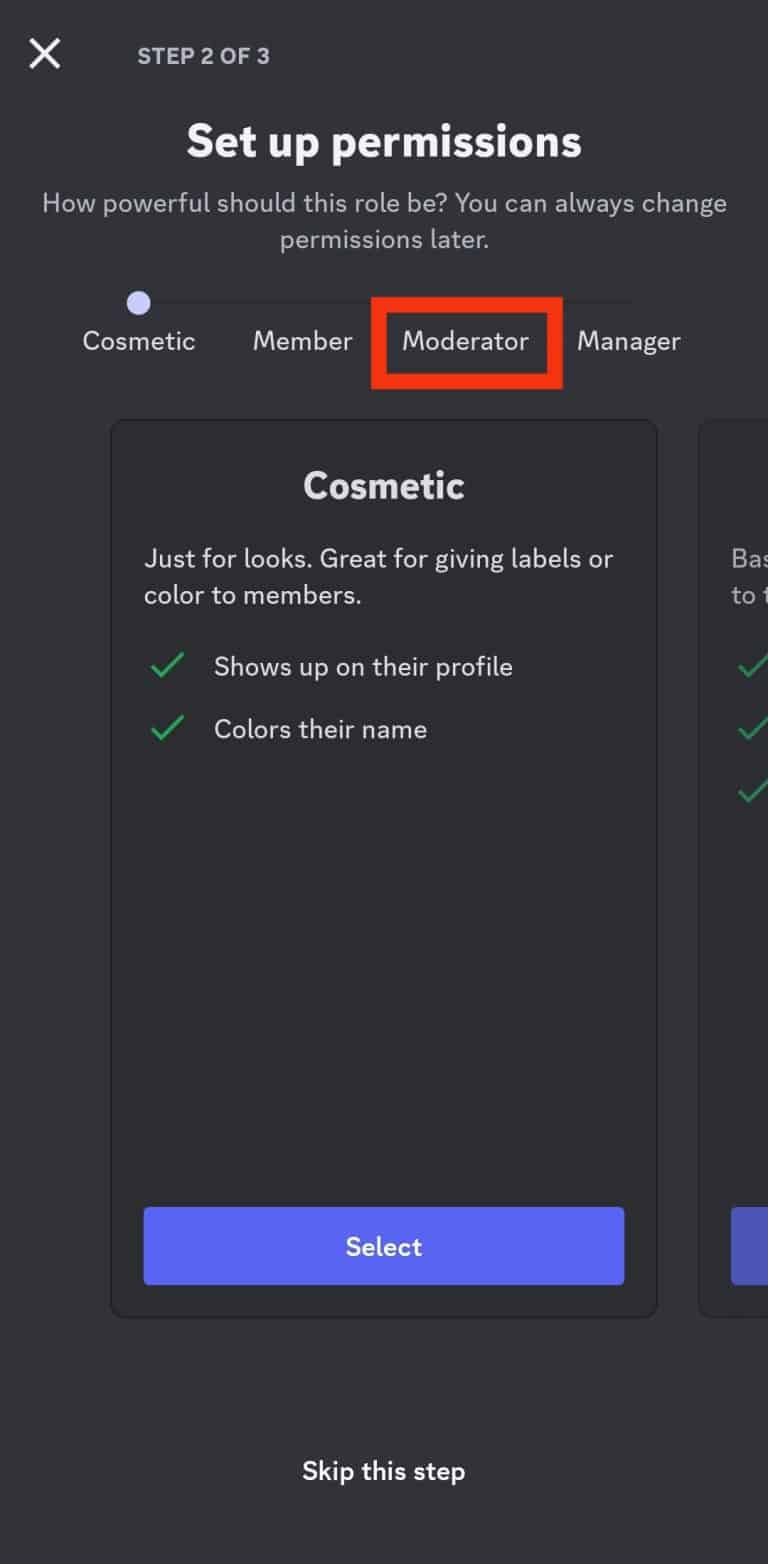The width and height of the screenshot is (768, 1564).
Task: Click Select on the Cosmetic card
Action: [x=383, y=1245]
